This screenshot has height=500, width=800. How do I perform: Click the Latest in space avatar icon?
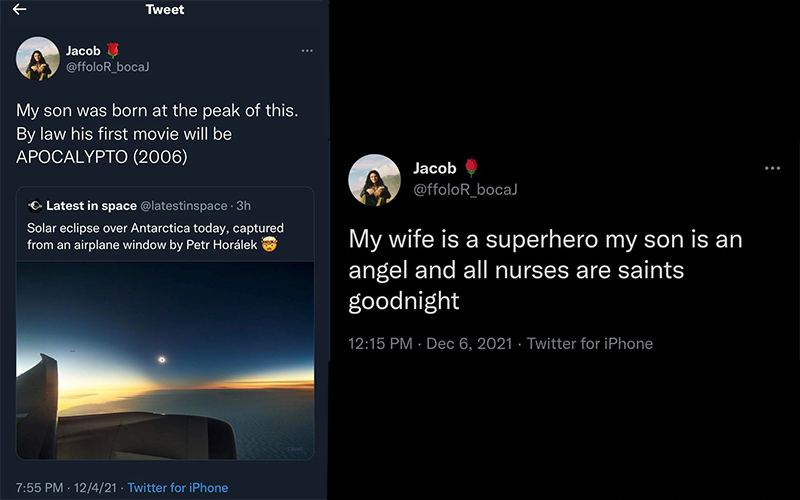click(35, 205)
